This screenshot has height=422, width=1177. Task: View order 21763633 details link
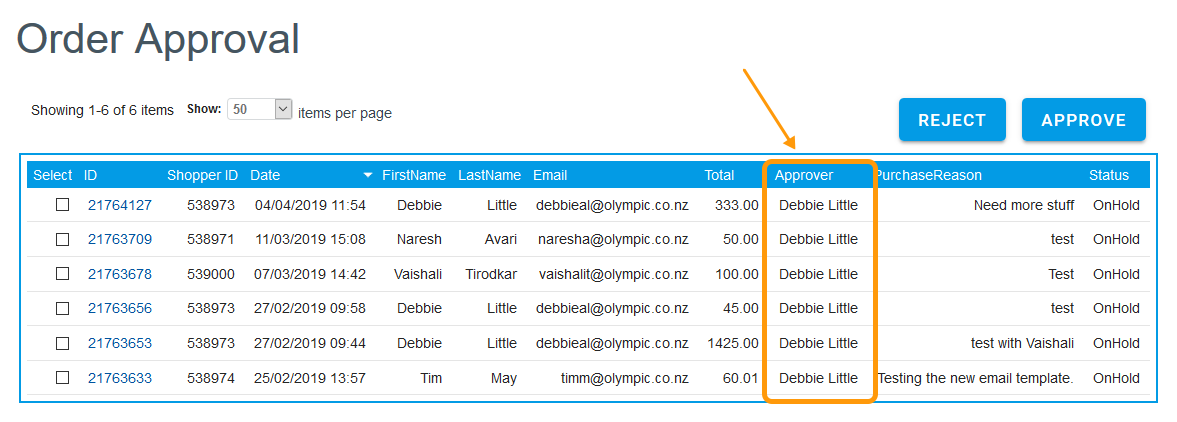120,378
